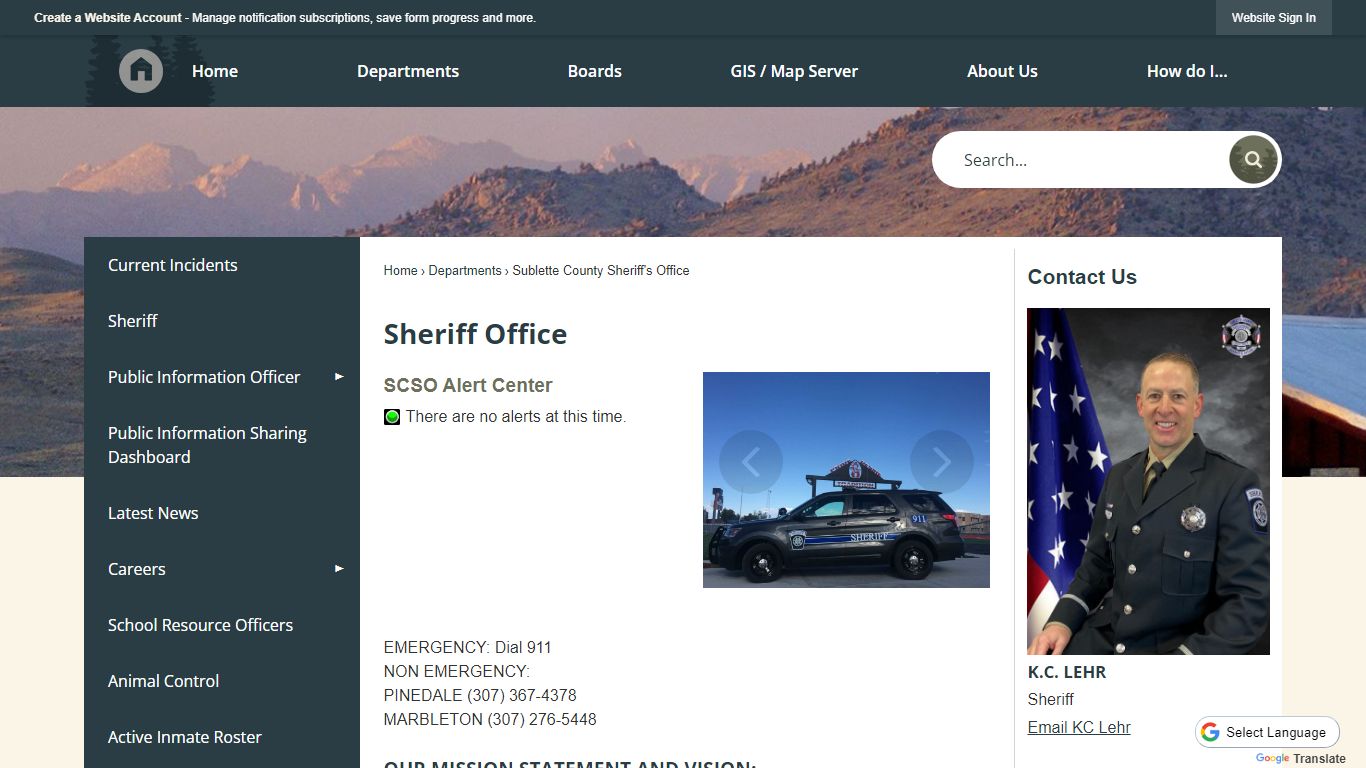The height and width of the screenshot is (768, 1366).
Task: Open Public Information Sharing Dashboard
Action: click(222, 445)
